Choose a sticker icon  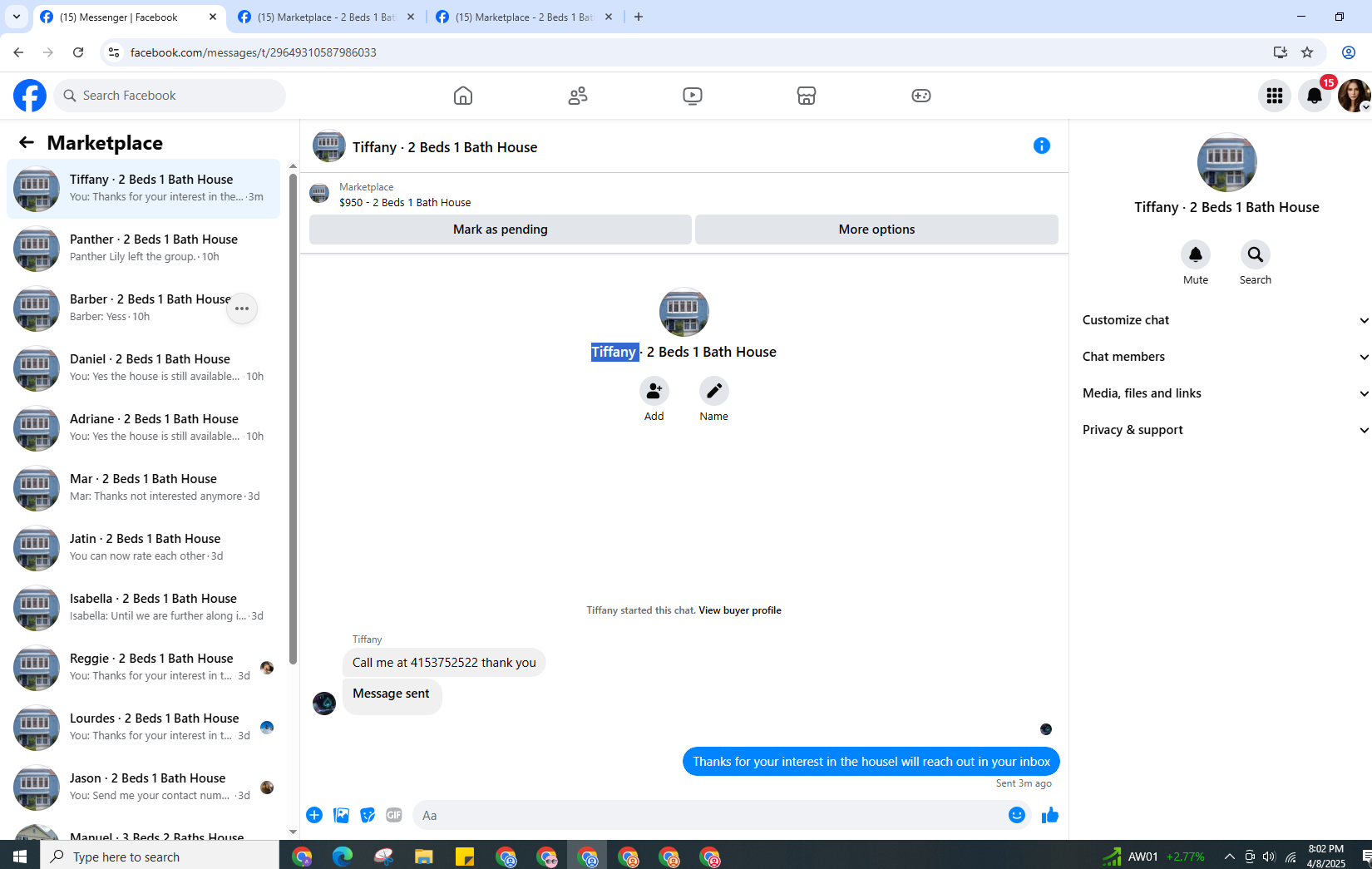point(368,815)
